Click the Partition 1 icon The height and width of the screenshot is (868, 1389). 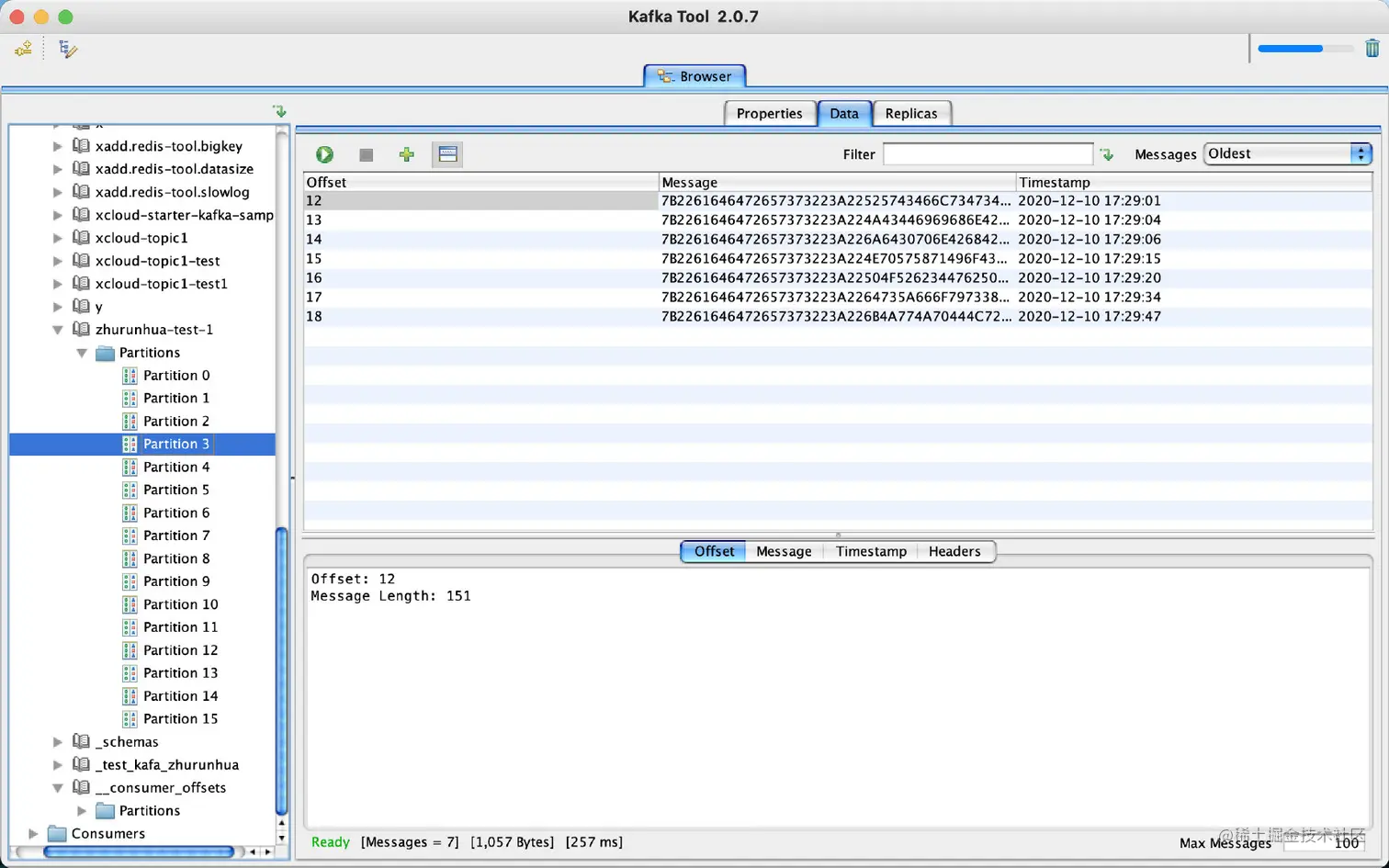pyautogui.click(x=130, y=398)
